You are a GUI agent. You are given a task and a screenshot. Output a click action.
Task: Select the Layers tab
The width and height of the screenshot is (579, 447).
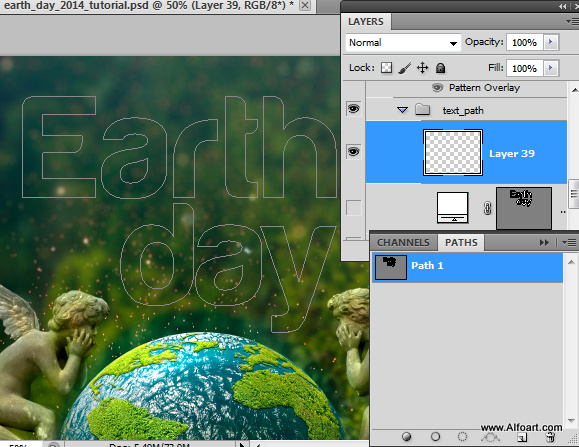366,22
